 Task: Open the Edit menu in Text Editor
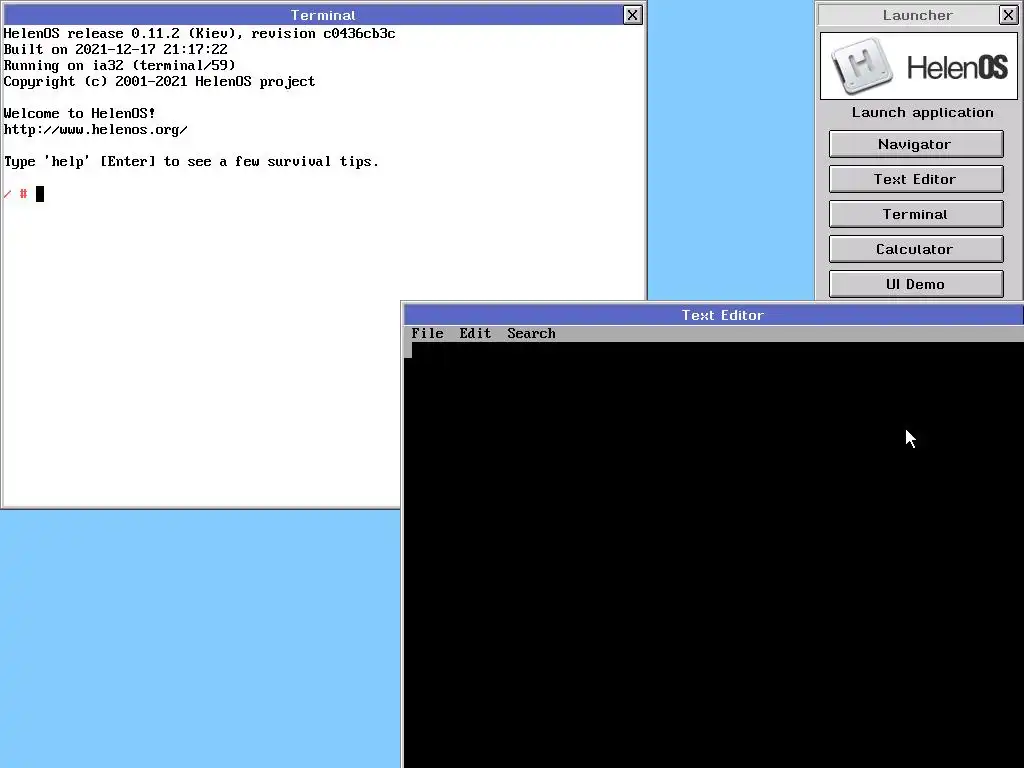[x=475, y=334]
